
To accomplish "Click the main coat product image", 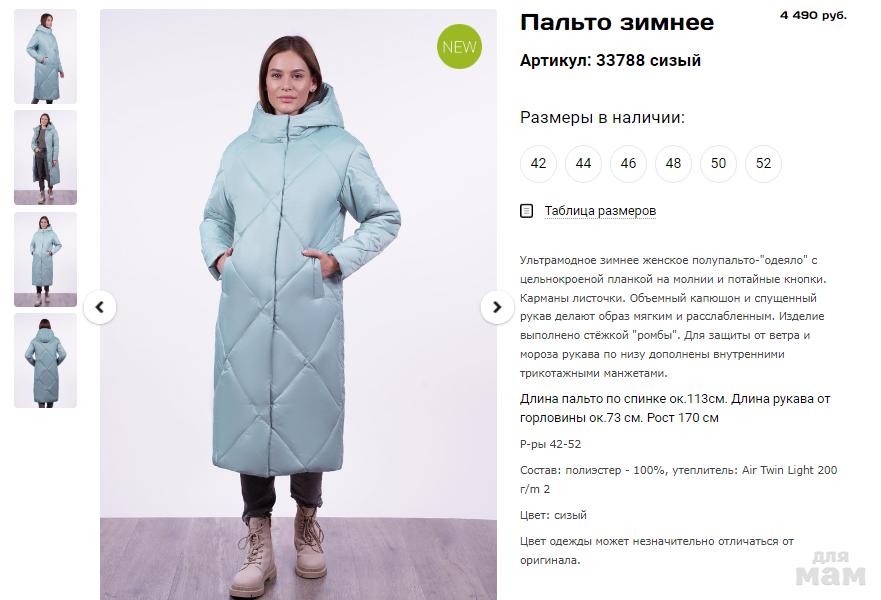I will (x=298, y=304).
